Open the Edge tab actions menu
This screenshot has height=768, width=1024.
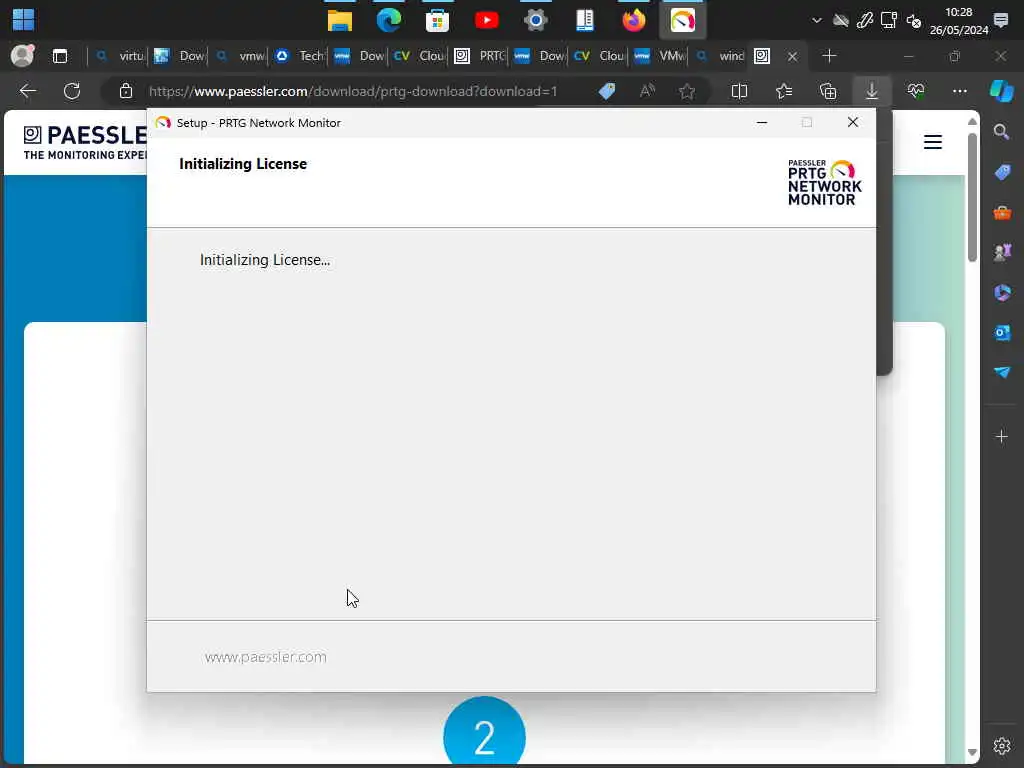point(60,56)
